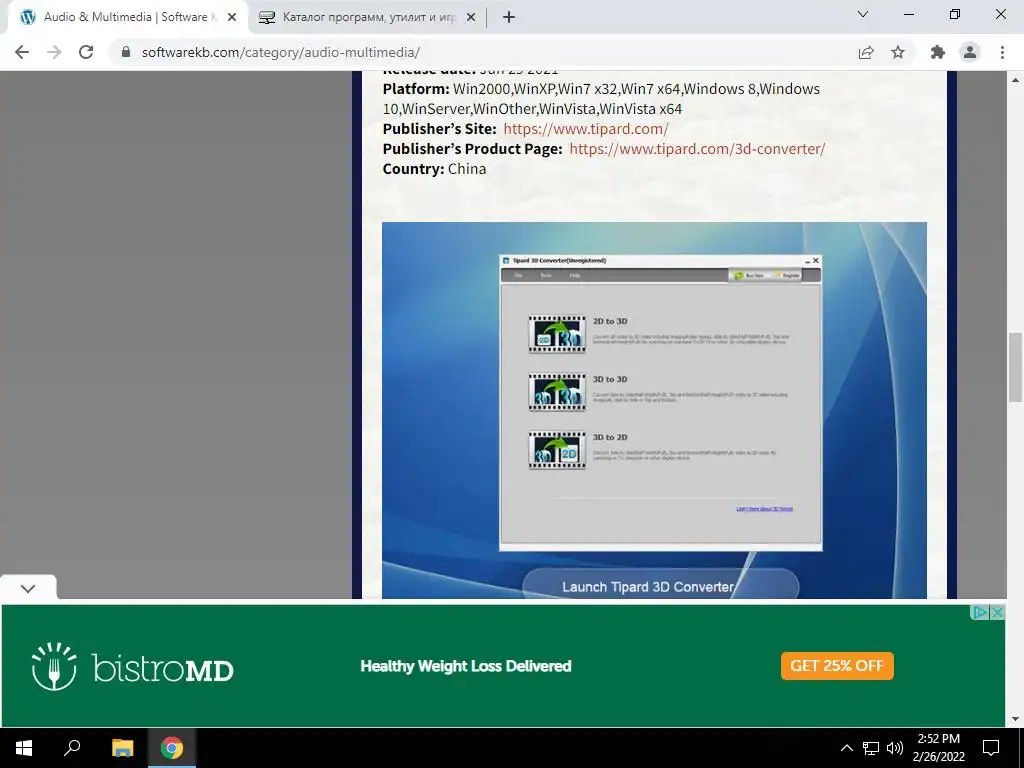Show hidden system tray icons
This screenshot has height=768, width=1024.
pos(846,748)
